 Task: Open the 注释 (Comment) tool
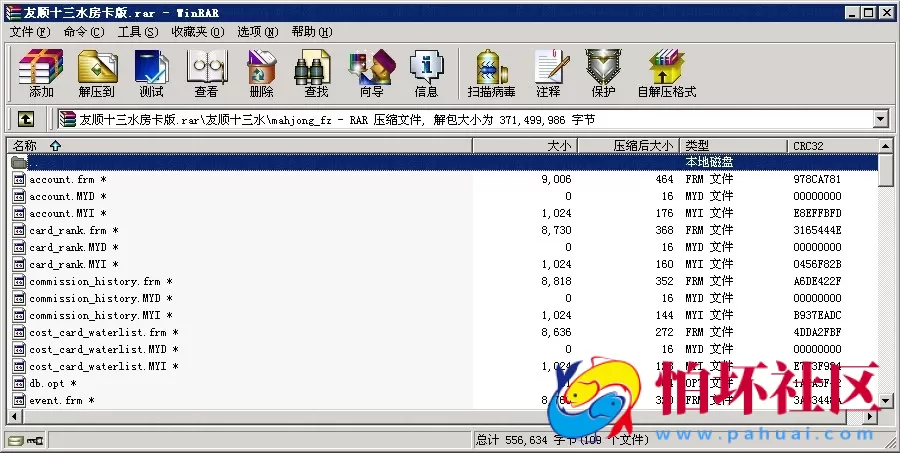[x=548, y=73]
